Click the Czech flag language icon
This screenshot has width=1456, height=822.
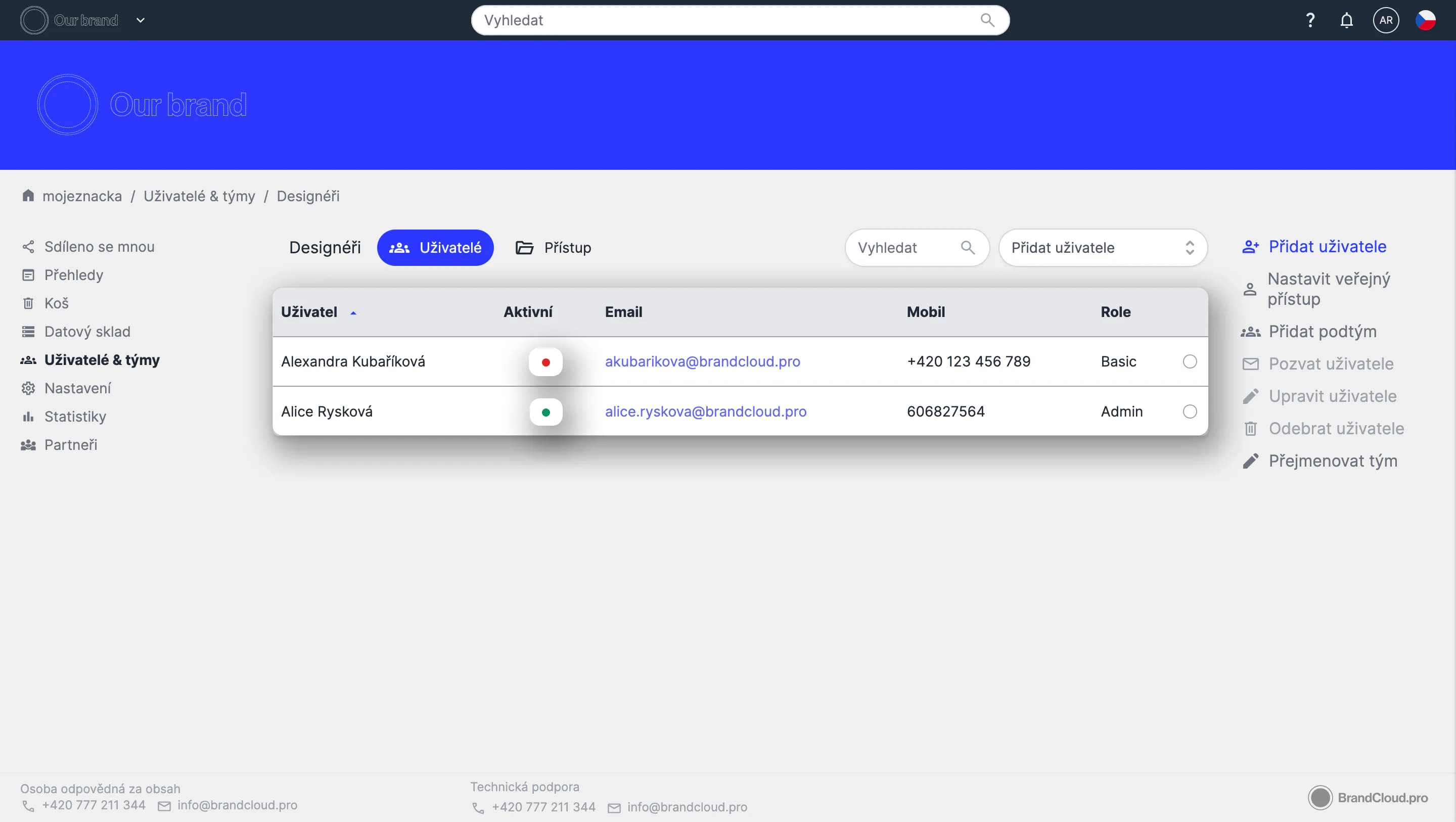[x=1425, y=20]
